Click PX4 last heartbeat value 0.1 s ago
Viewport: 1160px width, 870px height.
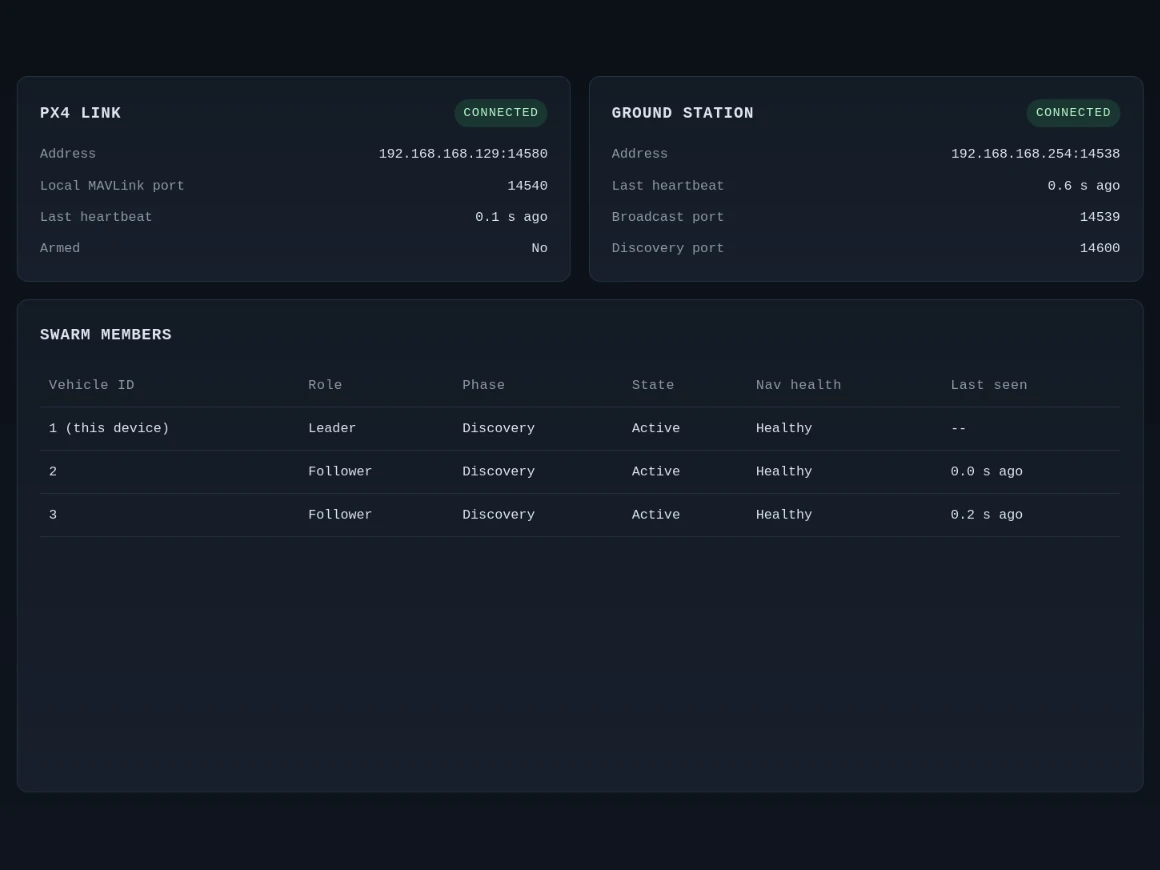pyautogui.click(x=511, y=217)
